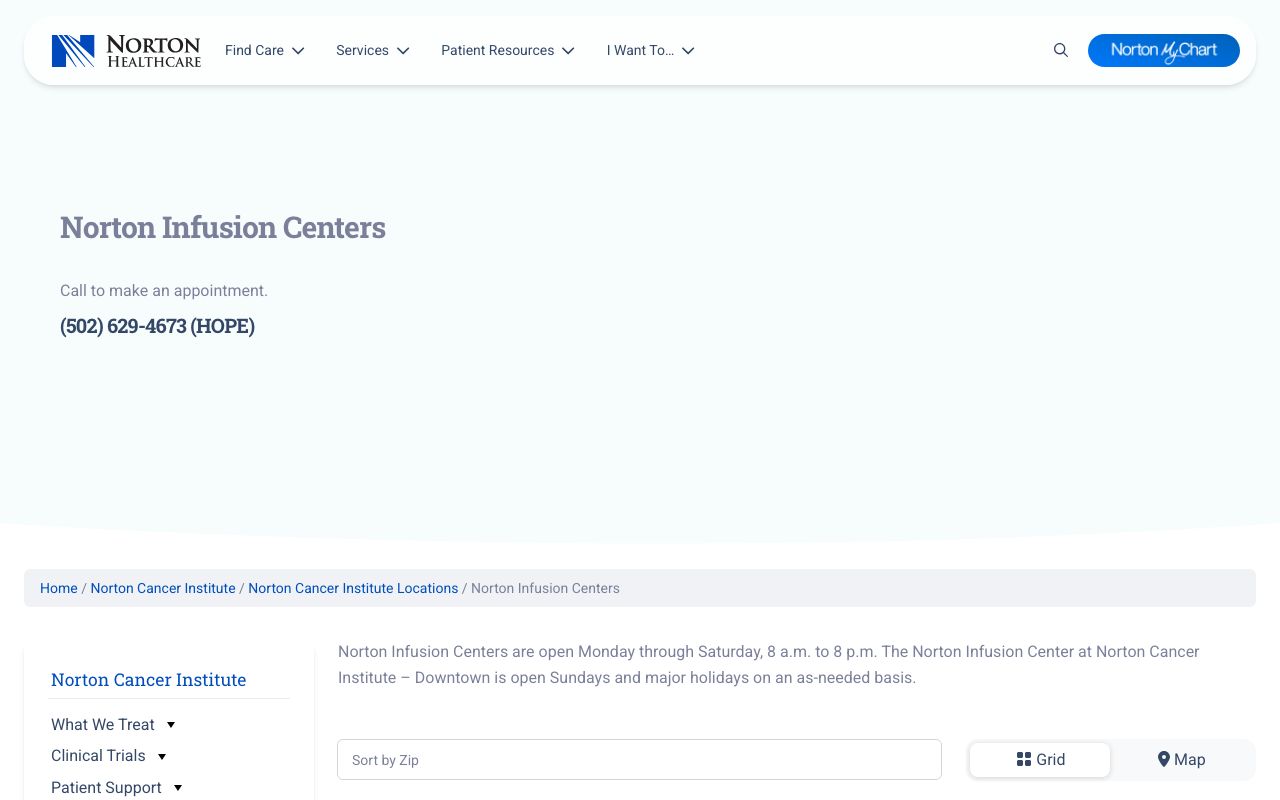This screenshot has width=1280, height=800.
Task: Open Norton Cancer Institute breadcrumb
Action: (x=163, y=588)
